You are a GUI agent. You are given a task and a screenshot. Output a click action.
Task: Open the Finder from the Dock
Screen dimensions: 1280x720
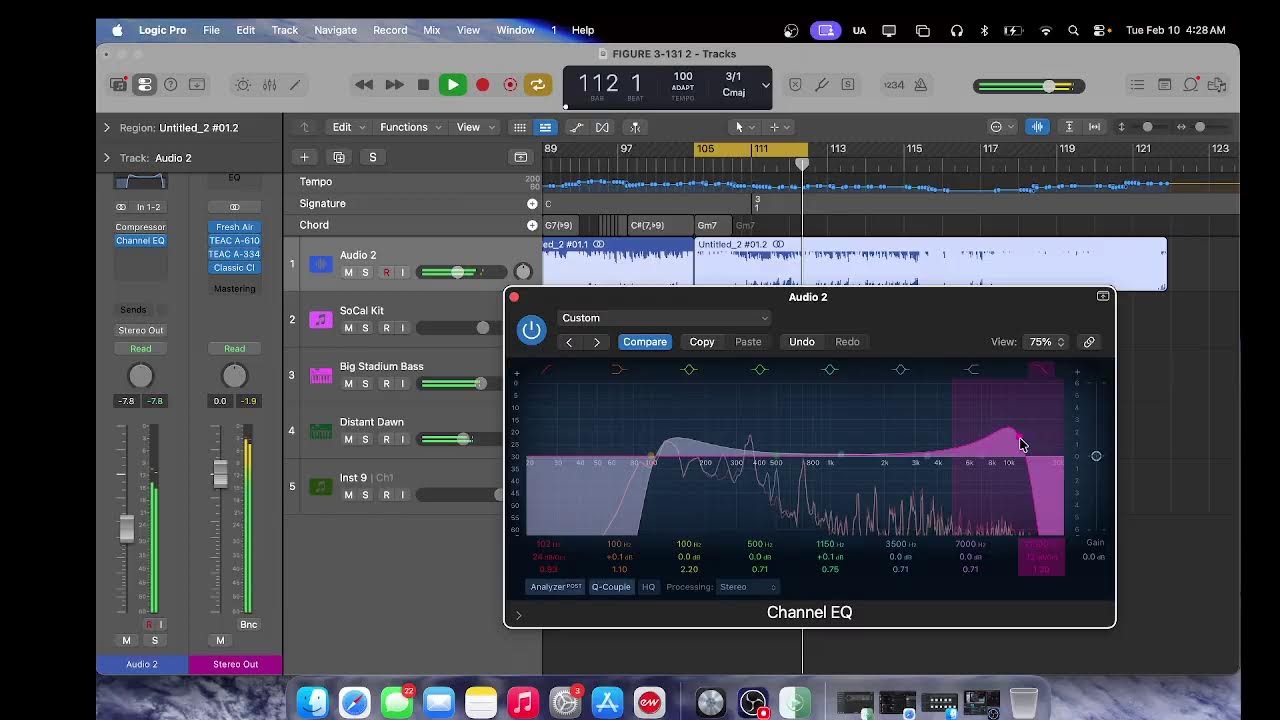[313, 702]
